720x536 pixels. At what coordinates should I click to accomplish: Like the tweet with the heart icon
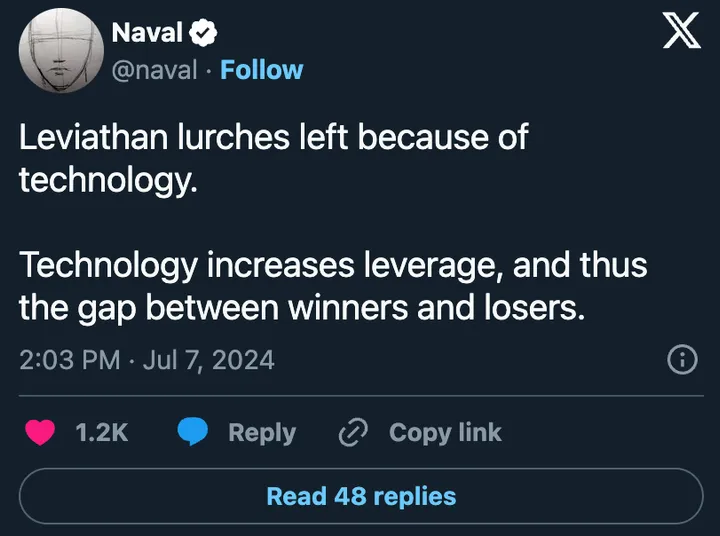[39, 432]
